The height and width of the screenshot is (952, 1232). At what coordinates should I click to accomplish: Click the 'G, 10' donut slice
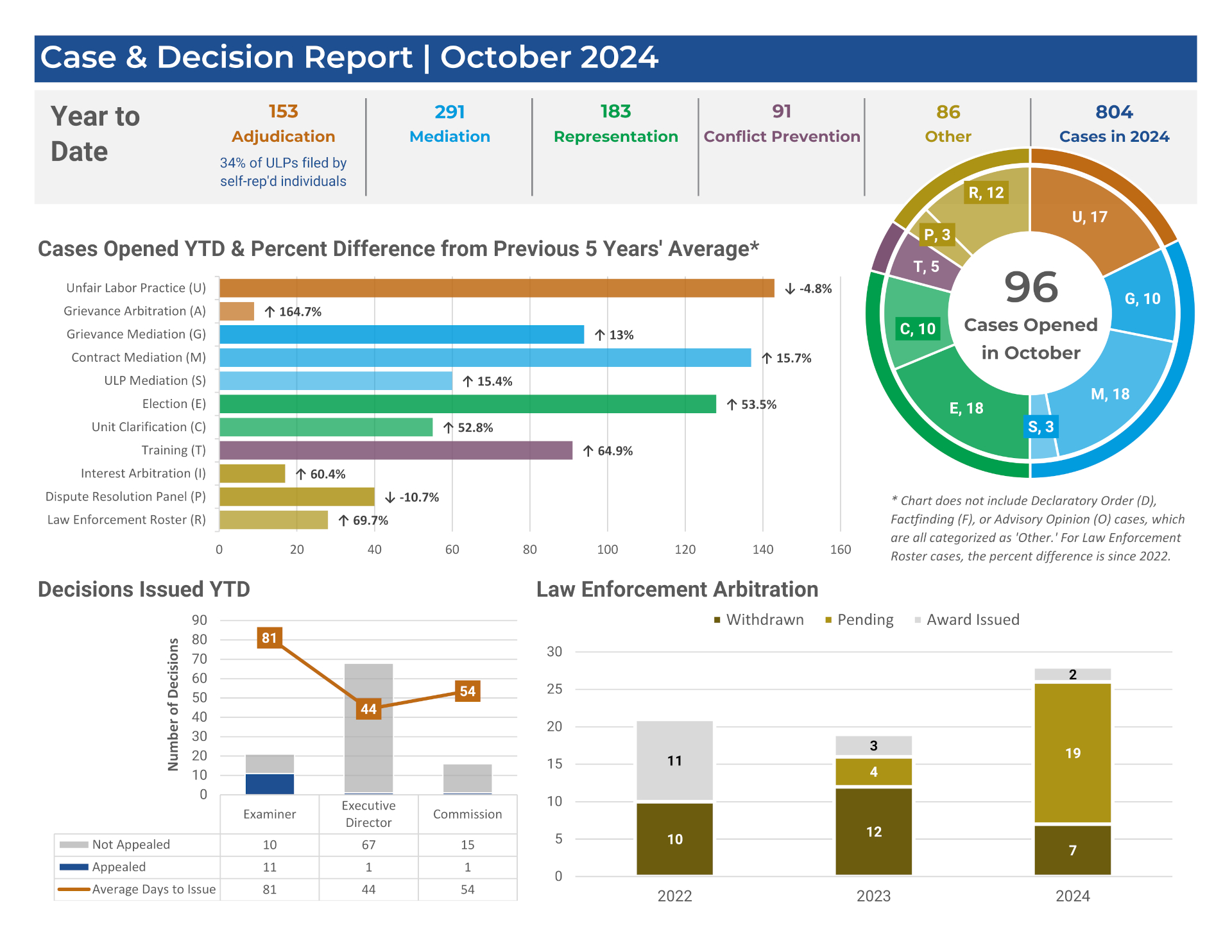tap(1143, 298)
